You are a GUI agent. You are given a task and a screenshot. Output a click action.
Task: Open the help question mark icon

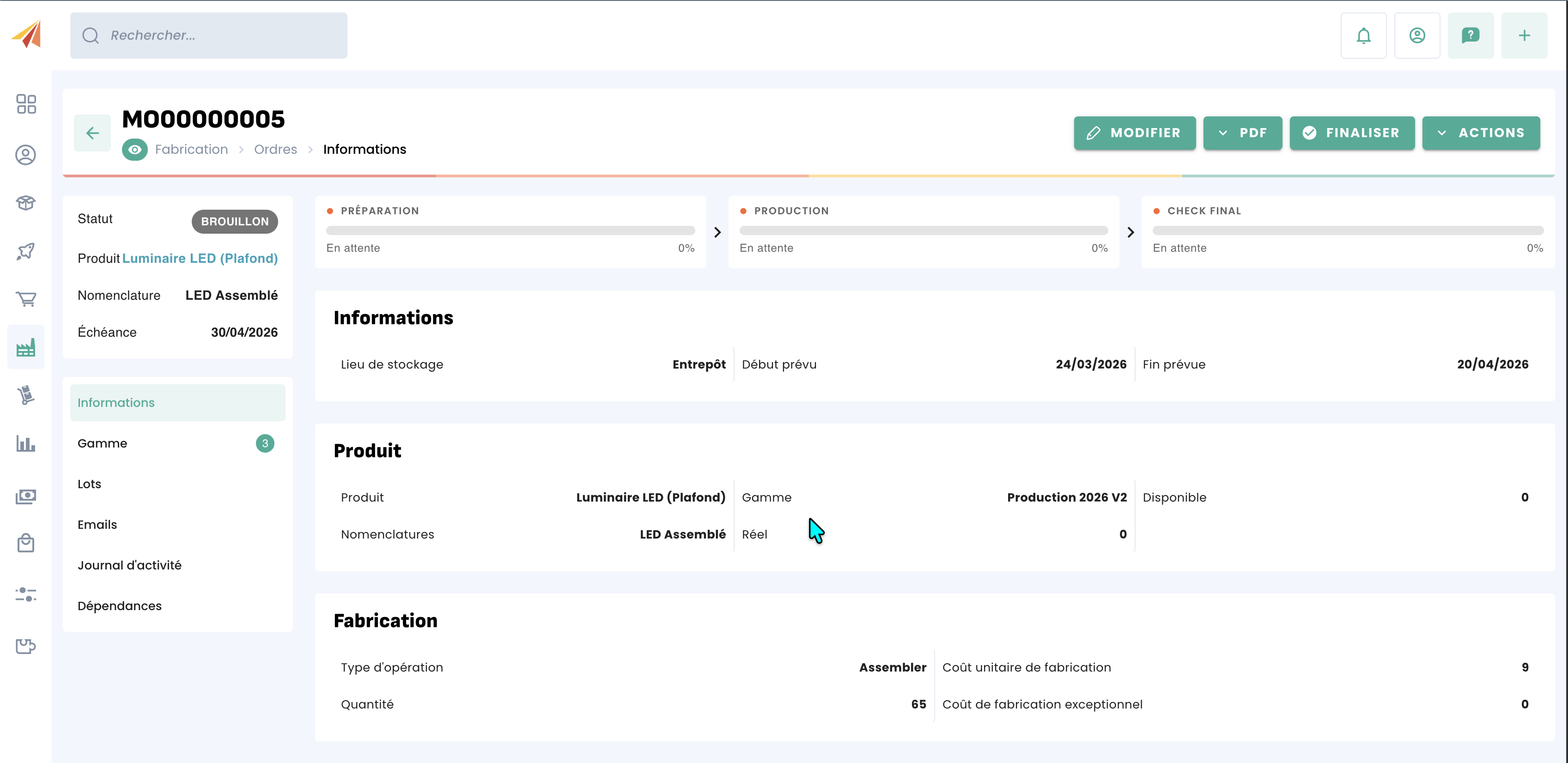[x=1470, y=35]
